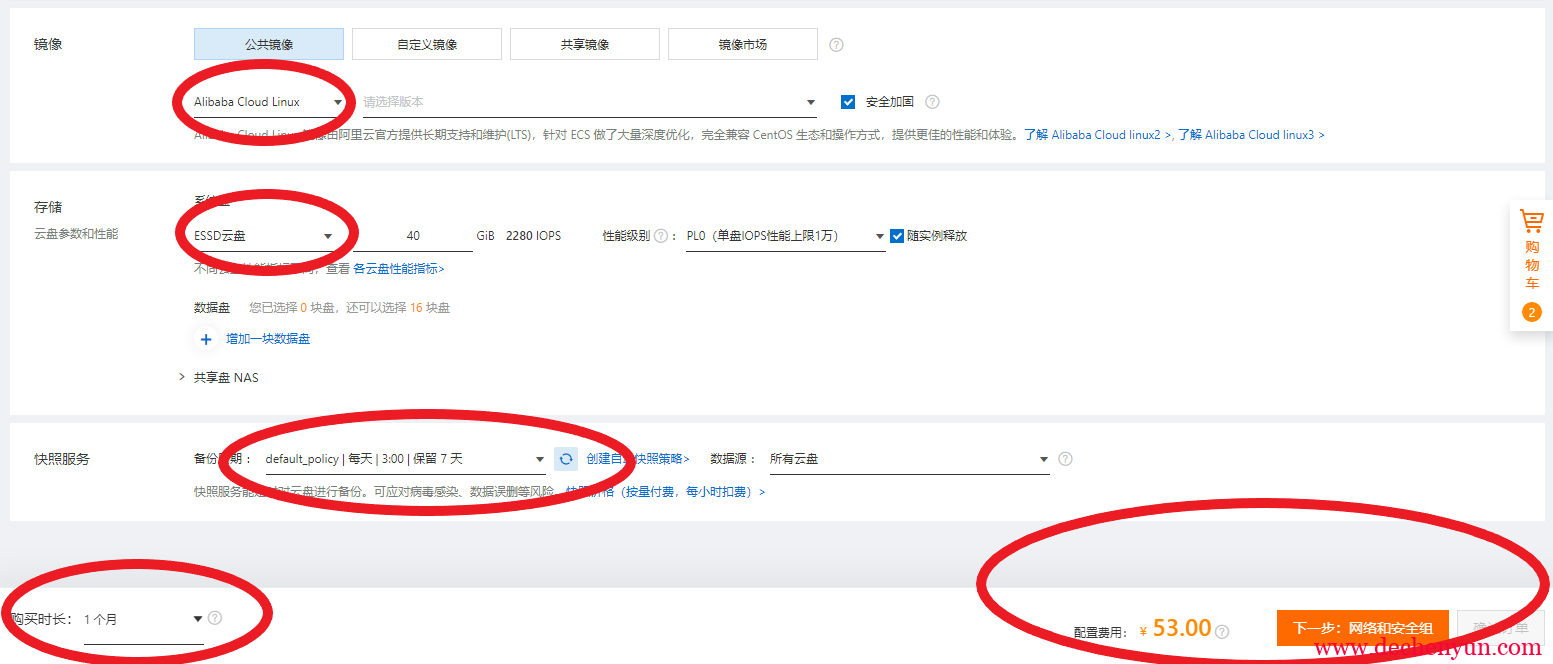The image size is (1553, 664).
Task: Open the 所有云盘 data source dropdown
Action: [909, 459]
